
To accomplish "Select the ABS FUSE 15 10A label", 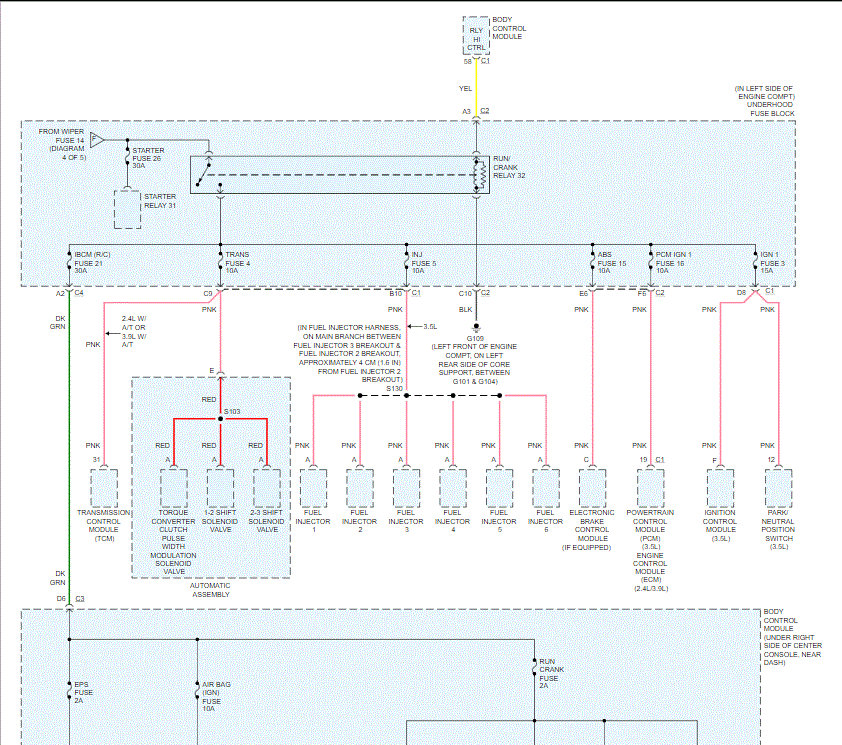I will [612, 262].
